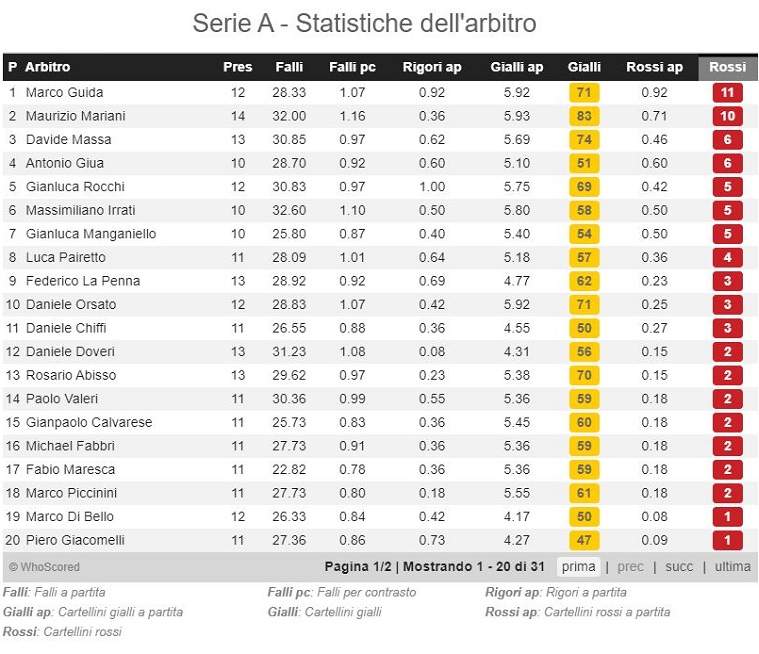The height and width of the screenshot is (654, 759).
Task: Select referee Maurizio Mariani
Action: click(75, 116)
